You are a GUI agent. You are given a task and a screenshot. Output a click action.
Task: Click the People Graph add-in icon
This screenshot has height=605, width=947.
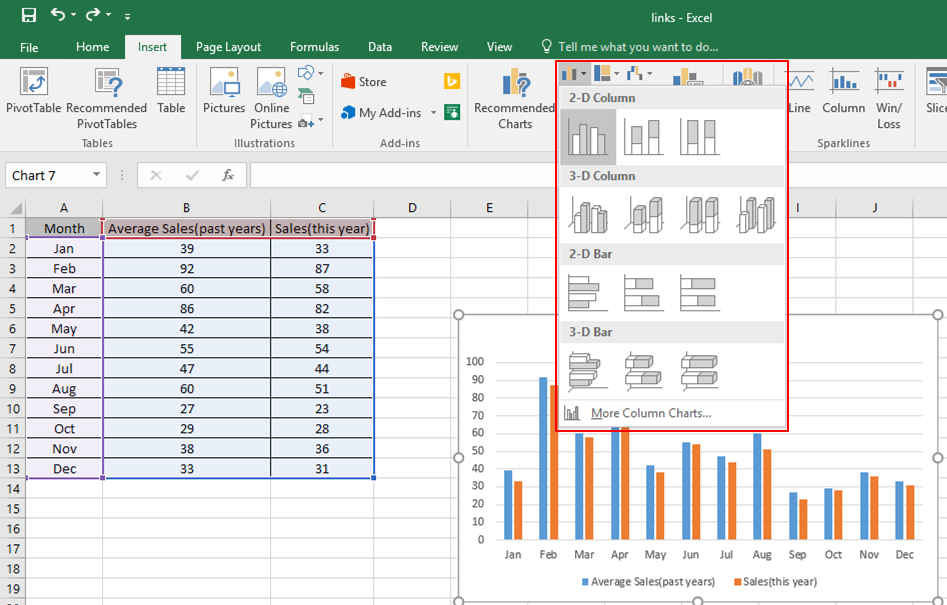(452, 112)
